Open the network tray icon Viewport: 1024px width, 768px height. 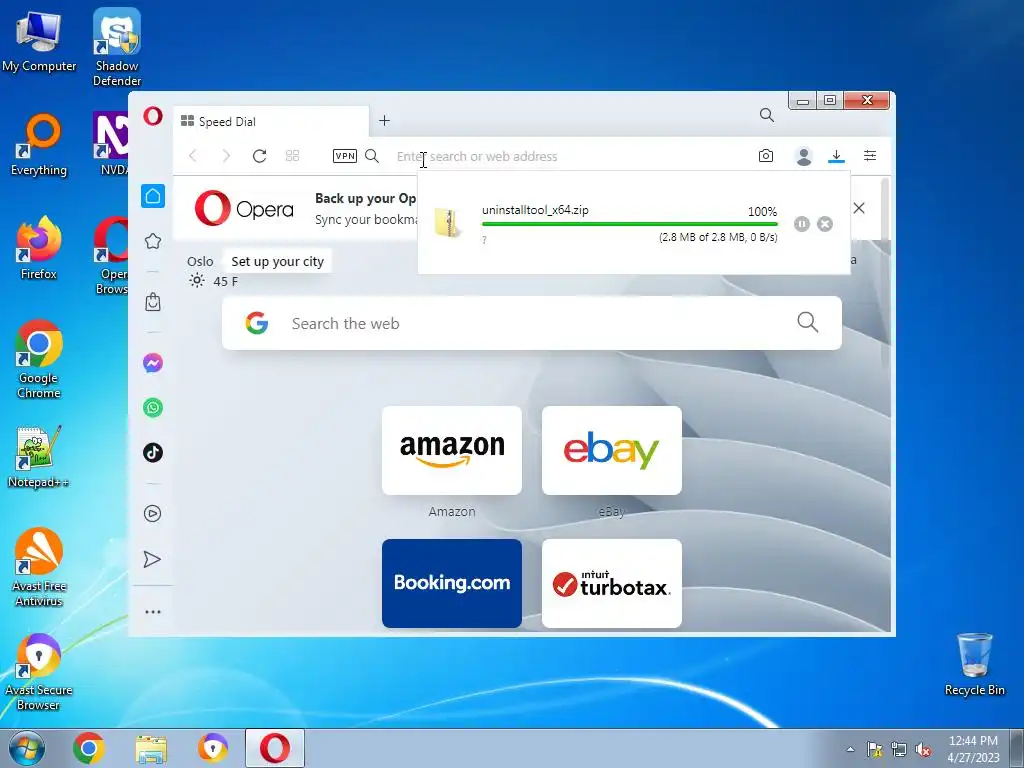[x=899, y=749]
